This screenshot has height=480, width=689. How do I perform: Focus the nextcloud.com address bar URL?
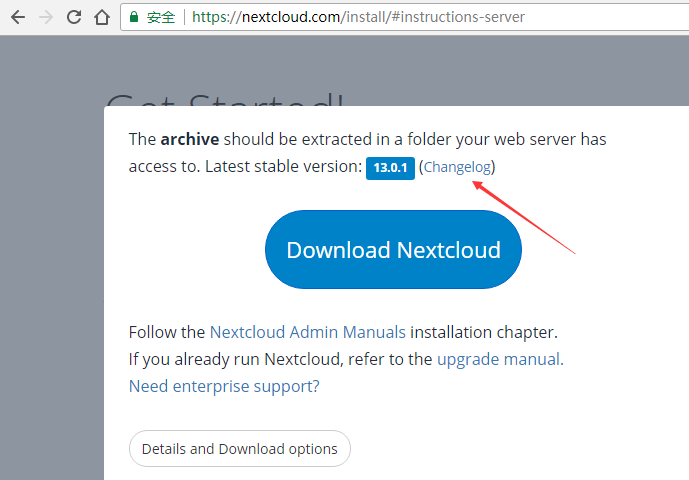click(x=358, y=17)
